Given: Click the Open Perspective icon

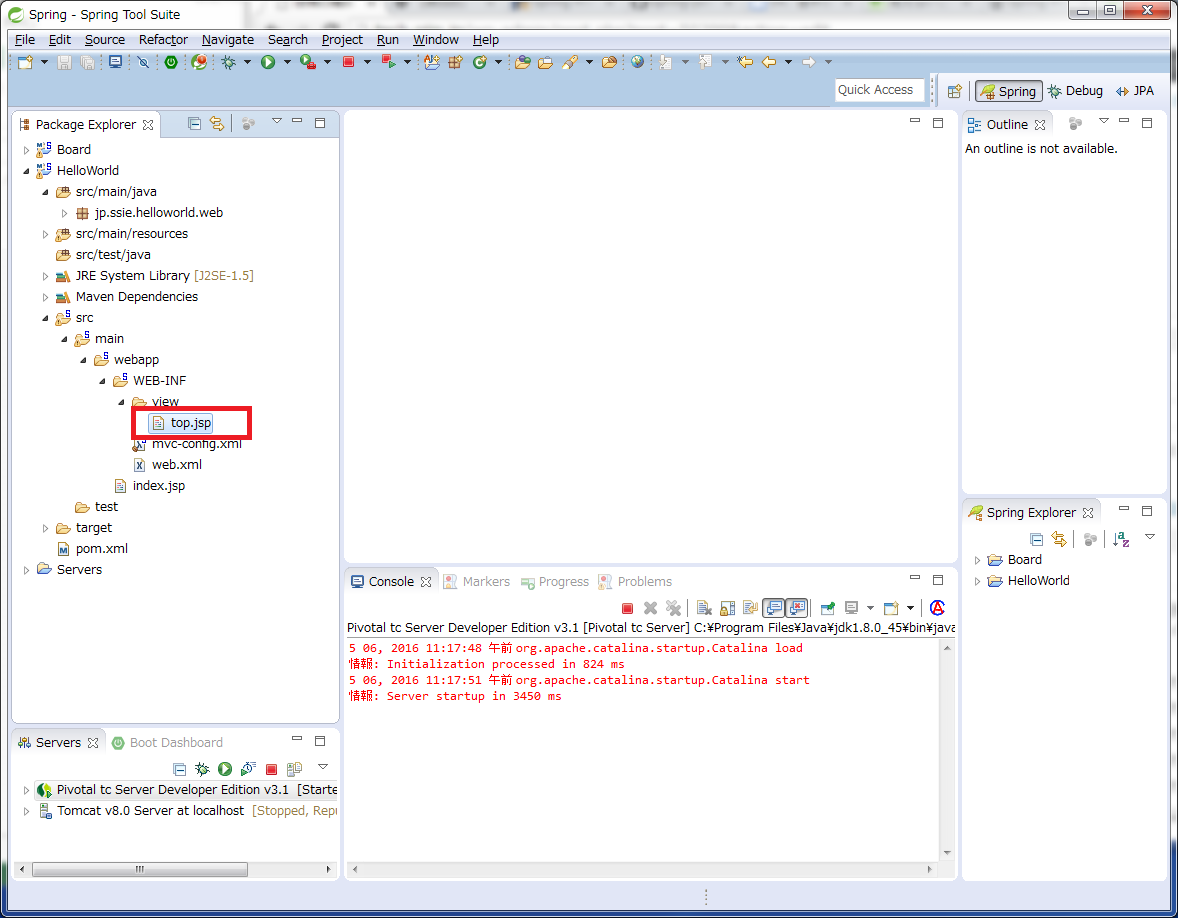Looking at the screenshot, I should pos(954,91).
